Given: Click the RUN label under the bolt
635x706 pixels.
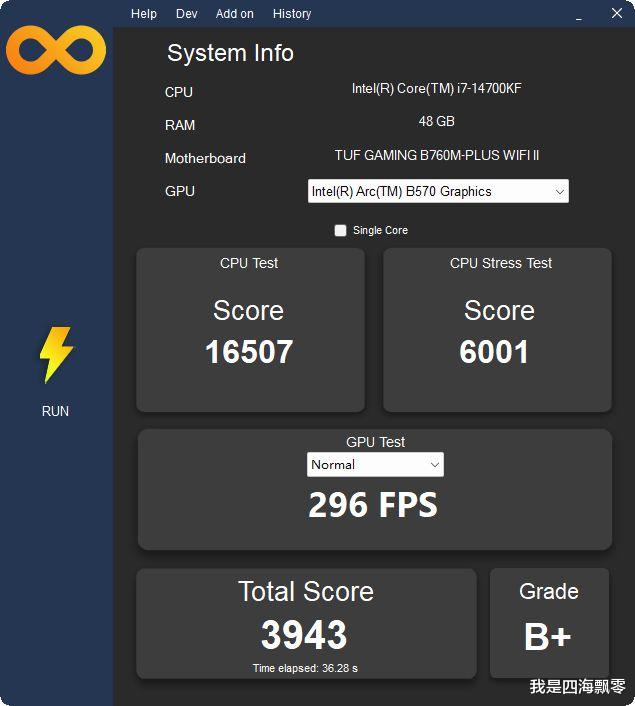Looking at the screenshot, I should pyautogui.click(x=55, y=411).
